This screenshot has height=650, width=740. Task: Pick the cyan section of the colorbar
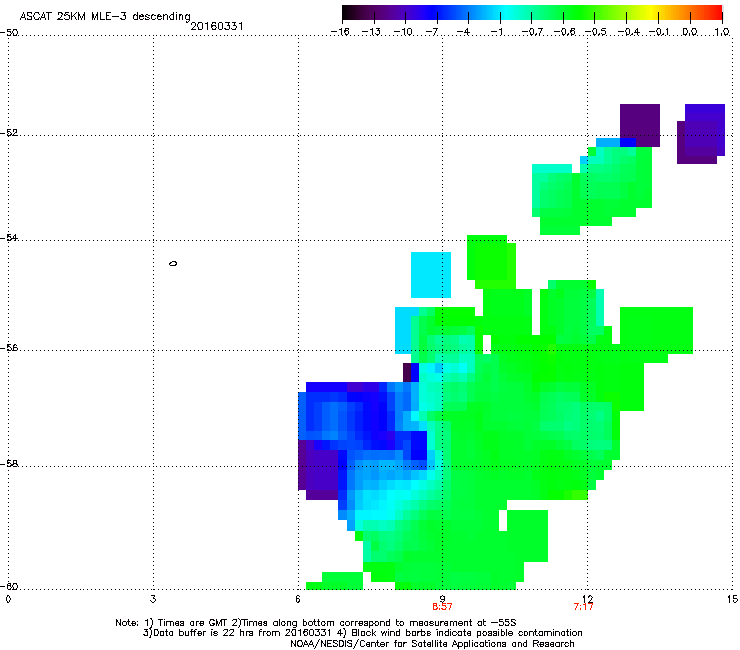pyautogui.click(x=505, y=13)
